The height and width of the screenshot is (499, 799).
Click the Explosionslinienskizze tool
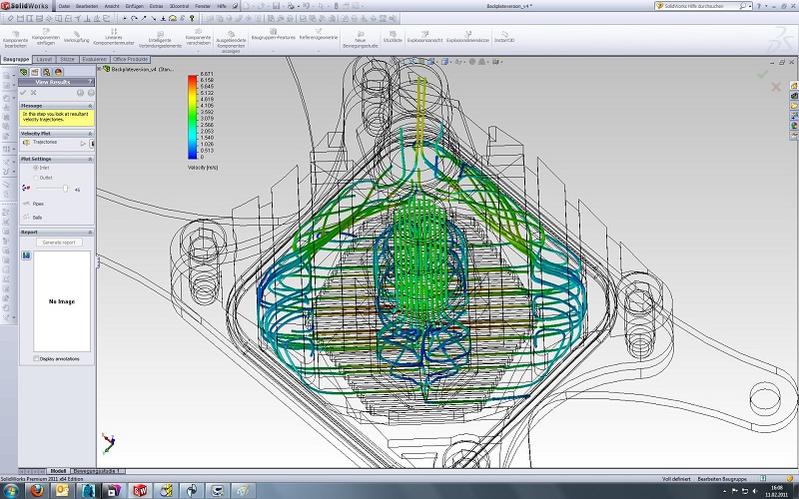[468, 37]
